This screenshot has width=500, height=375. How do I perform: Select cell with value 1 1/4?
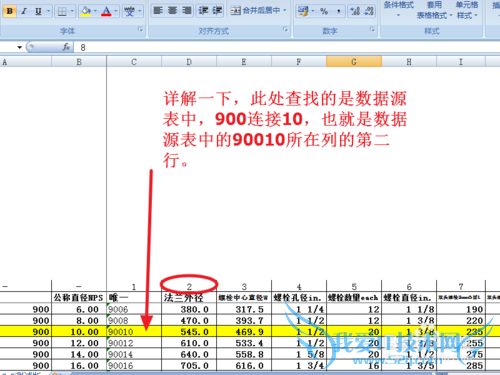(x=299, y=309)
